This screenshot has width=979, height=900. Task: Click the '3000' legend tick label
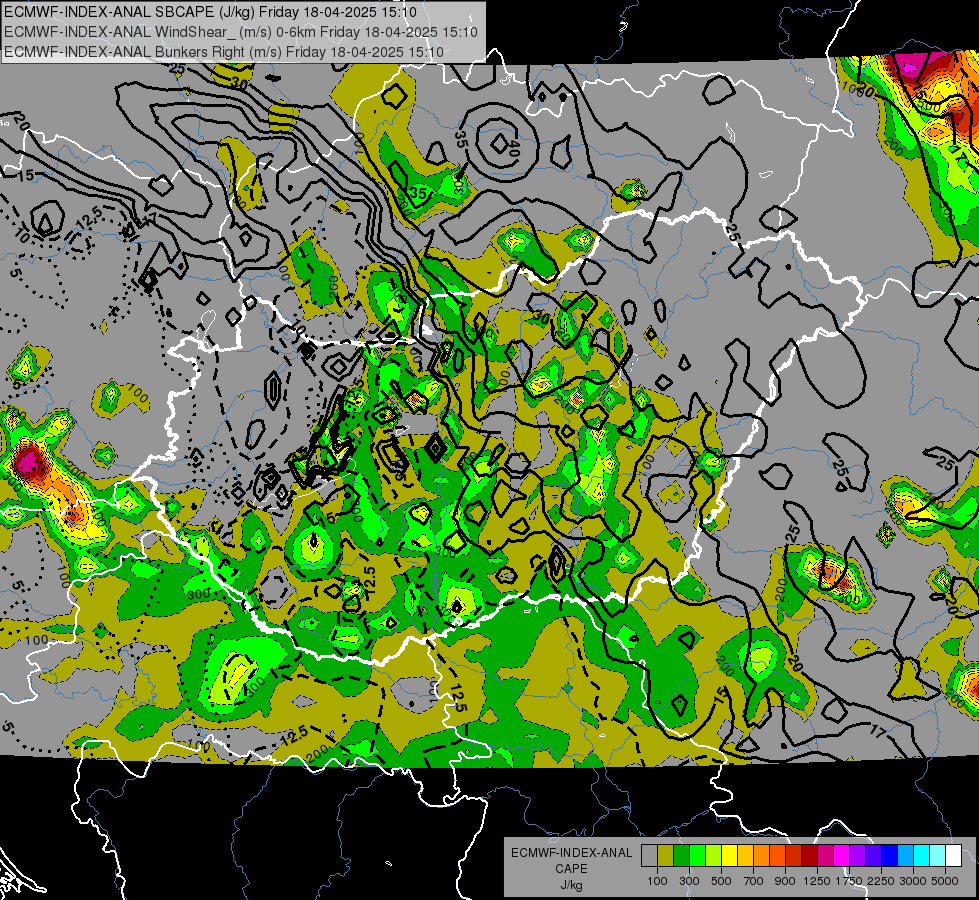(913, 881)
